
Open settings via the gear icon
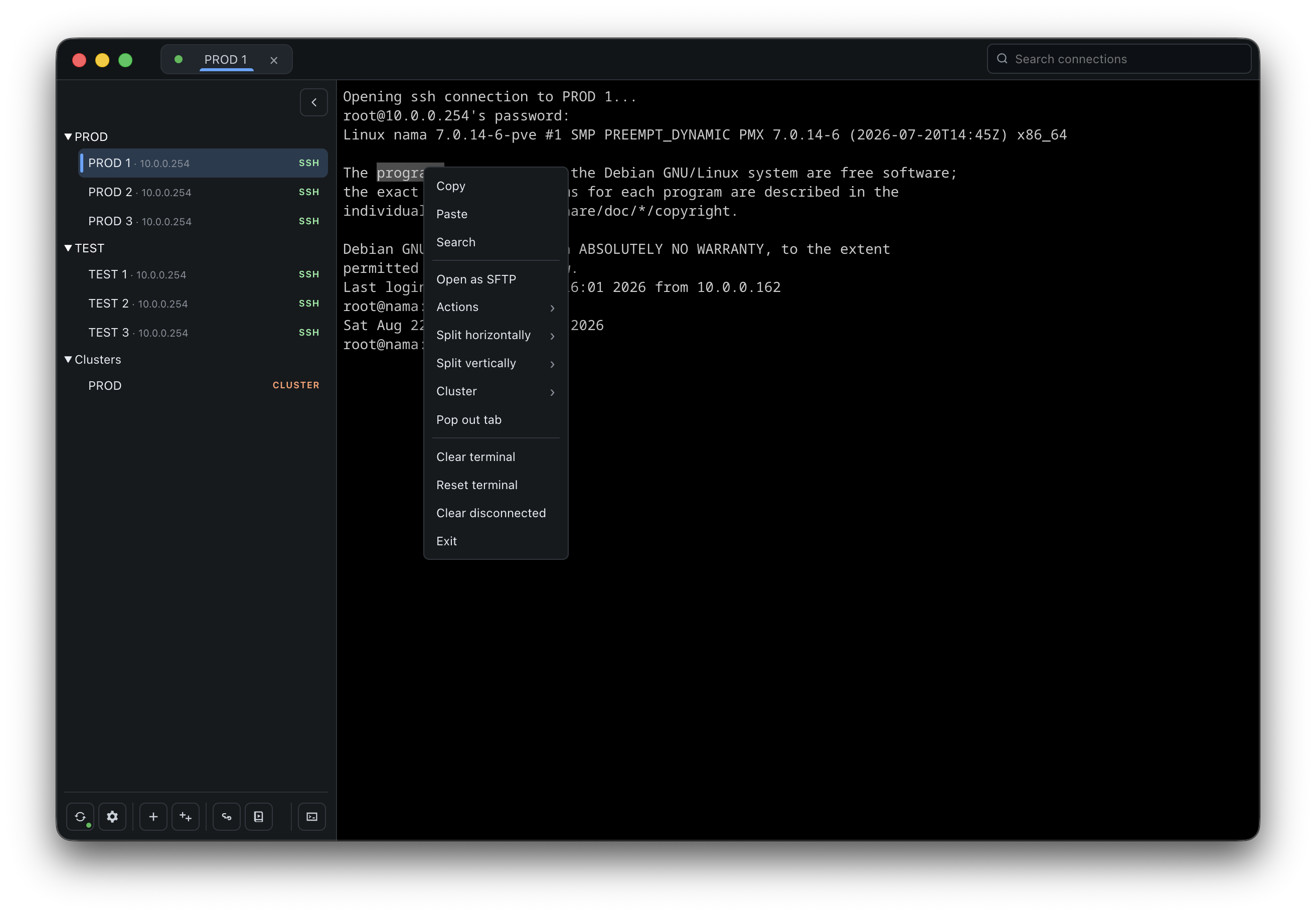pyautogui.click(x=112, y=816)
